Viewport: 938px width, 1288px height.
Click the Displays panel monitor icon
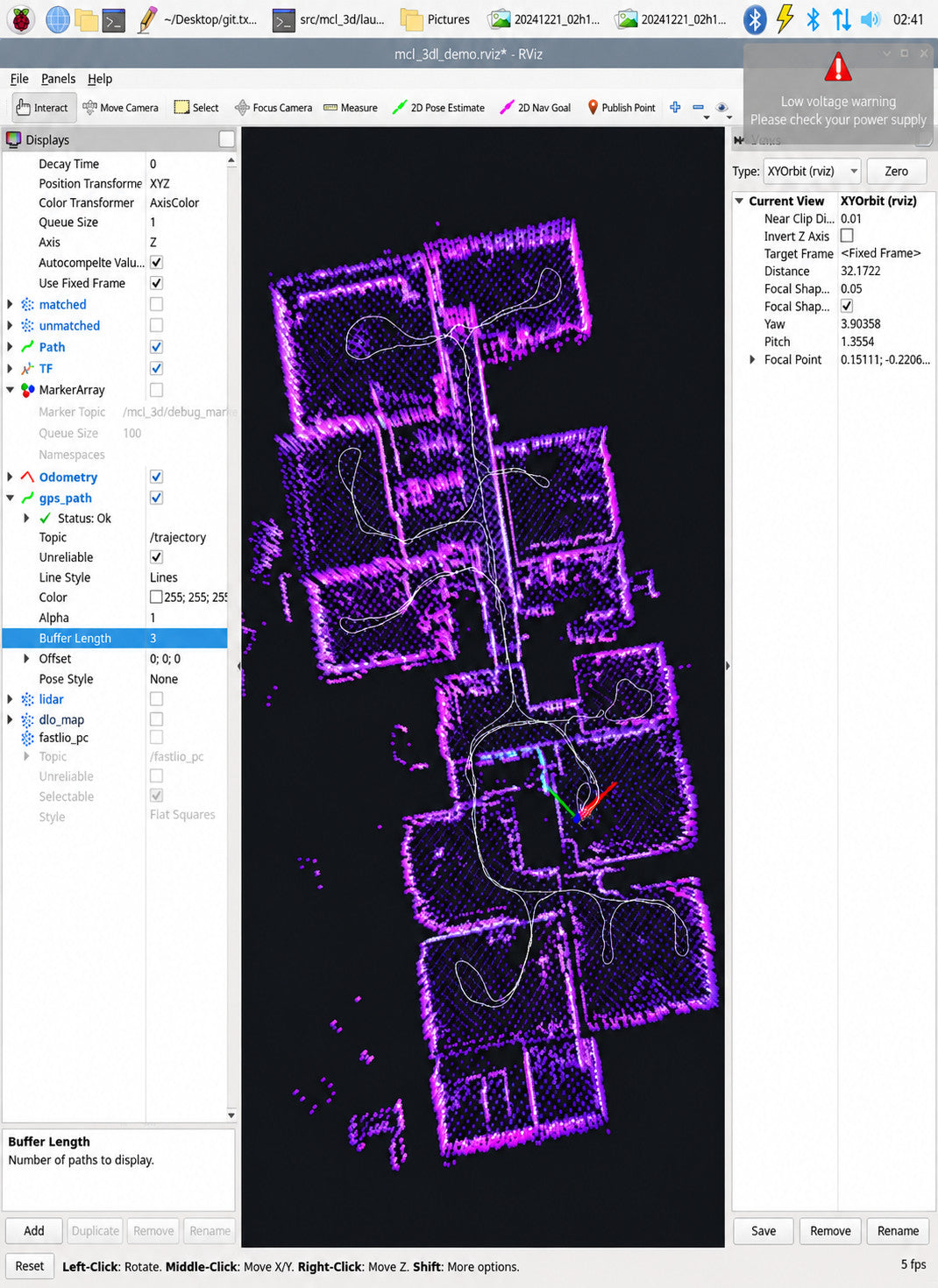tap(13, 139)
